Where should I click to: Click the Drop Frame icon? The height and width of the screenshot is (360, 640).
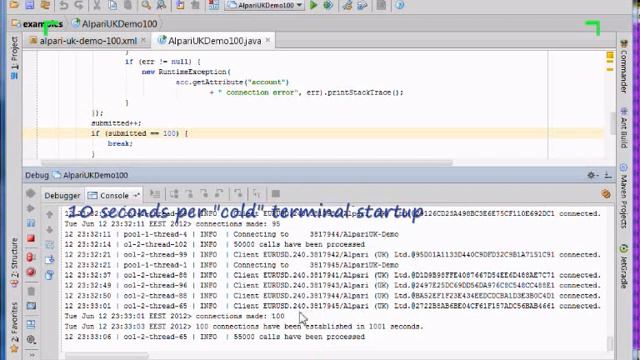238,194
